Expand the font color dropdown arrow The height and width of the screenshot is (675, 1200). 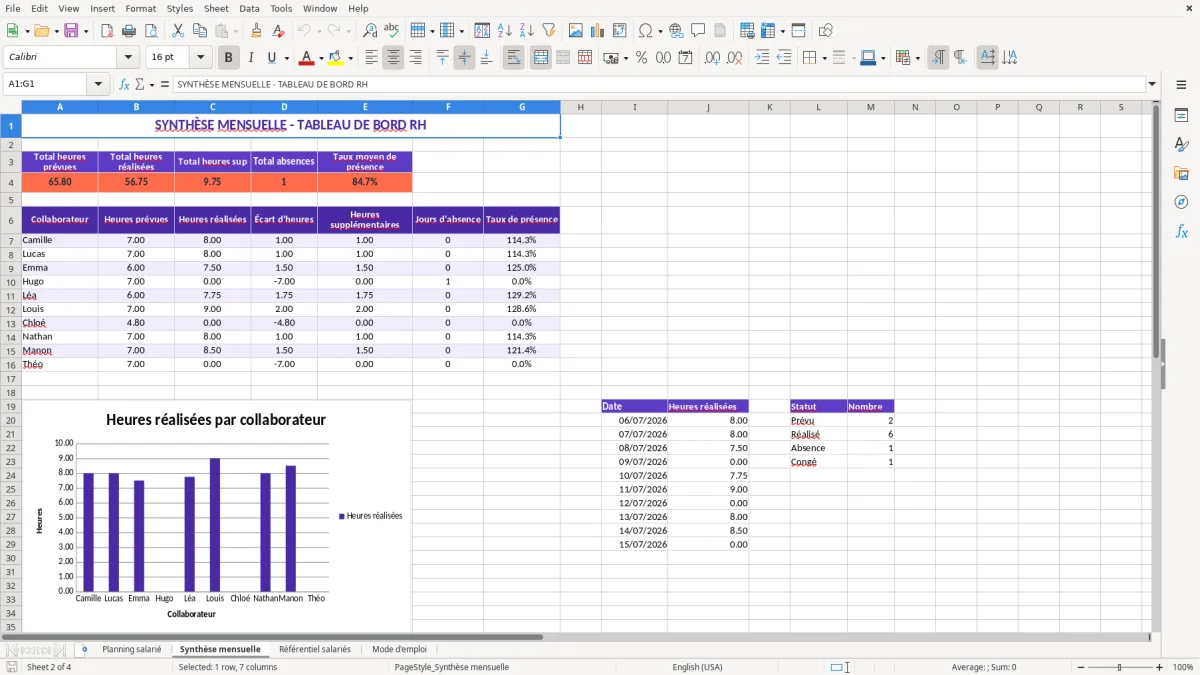321,58
